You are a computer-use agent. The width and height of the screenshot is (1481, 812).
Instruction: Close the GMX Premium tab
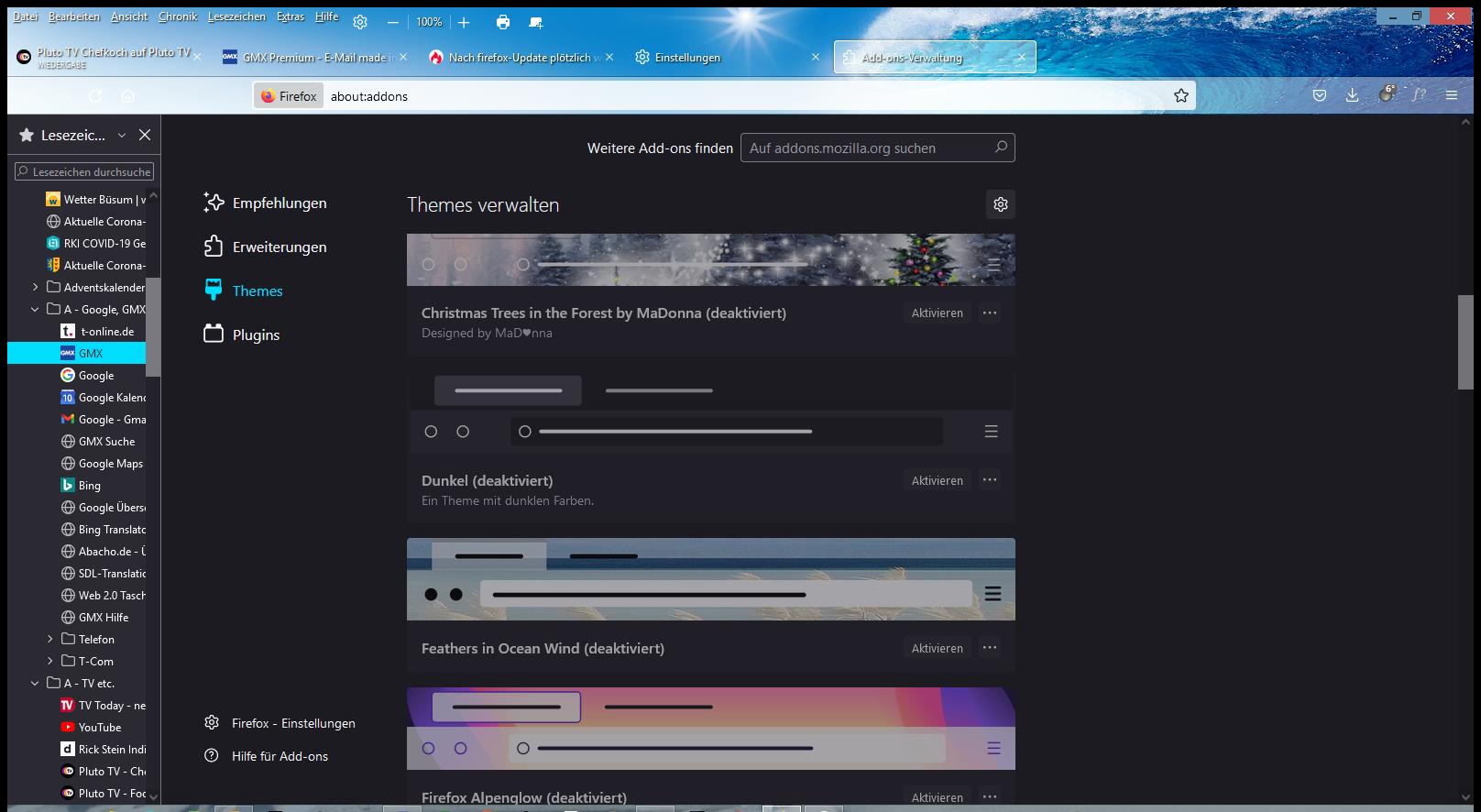pyautogui.click(x=403, y=57)
